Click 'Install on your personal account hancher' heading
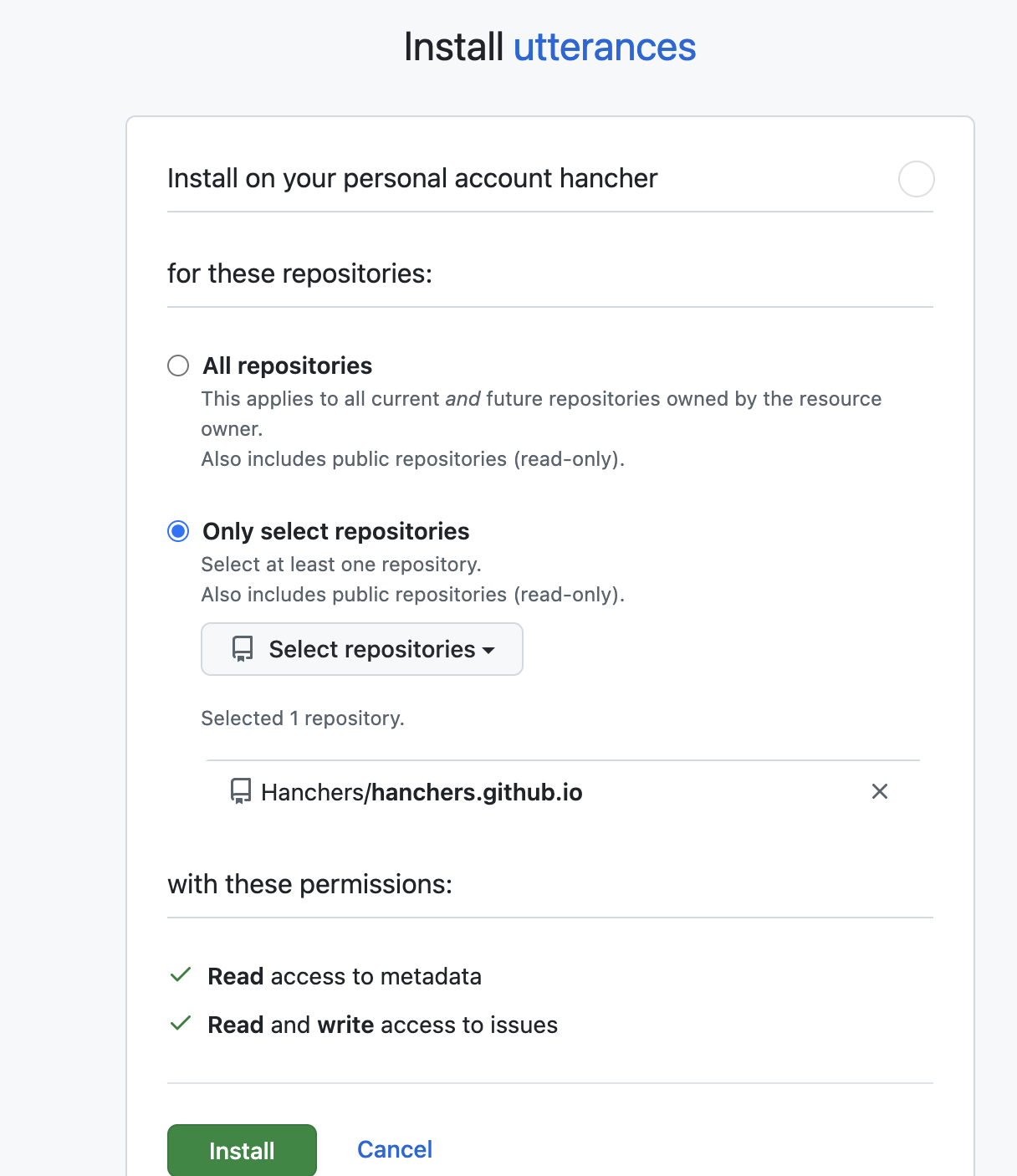 412,178
